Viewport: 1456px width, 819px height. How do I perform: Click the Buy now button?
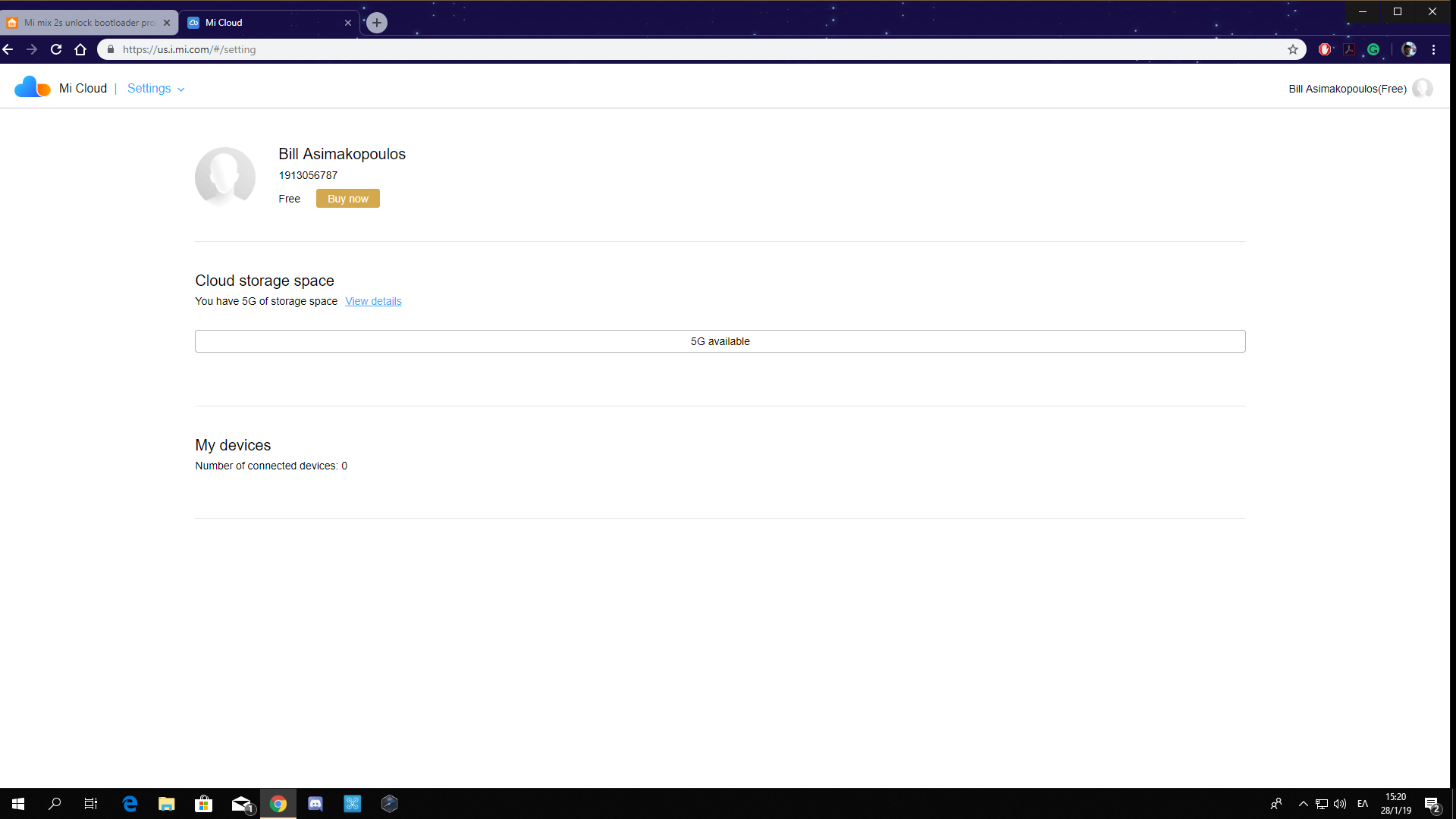click(347, 199)
